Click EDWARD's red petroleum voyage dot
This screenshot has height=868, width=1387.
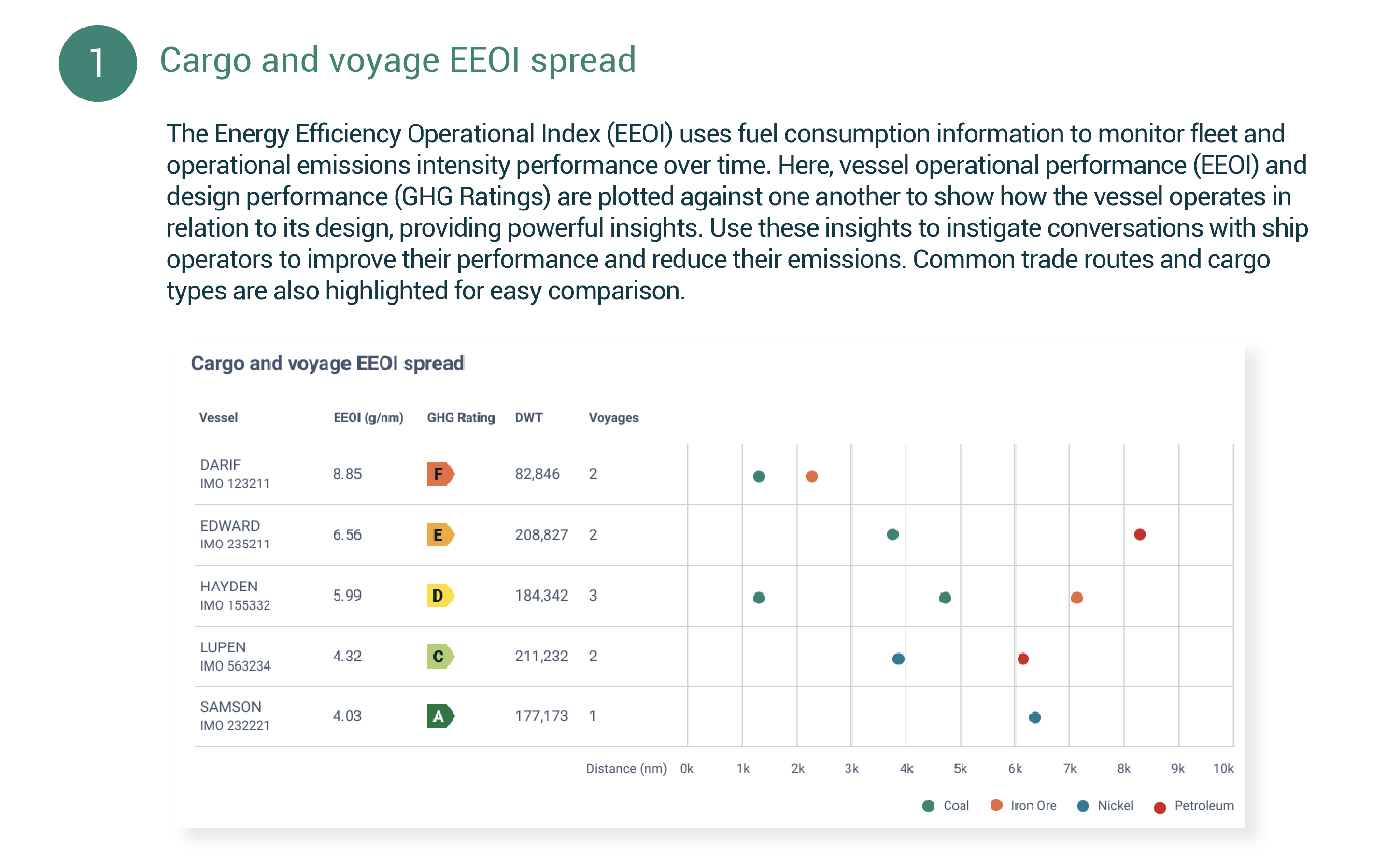point(1139,534)
